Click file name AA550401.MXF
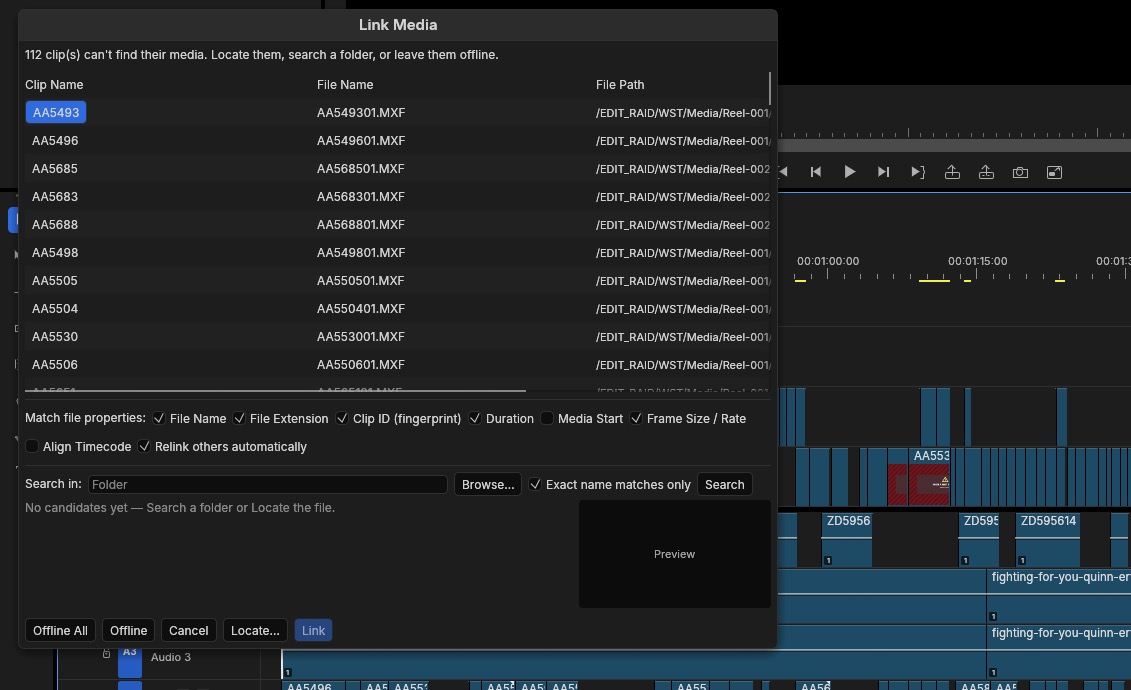 [361, 309]
